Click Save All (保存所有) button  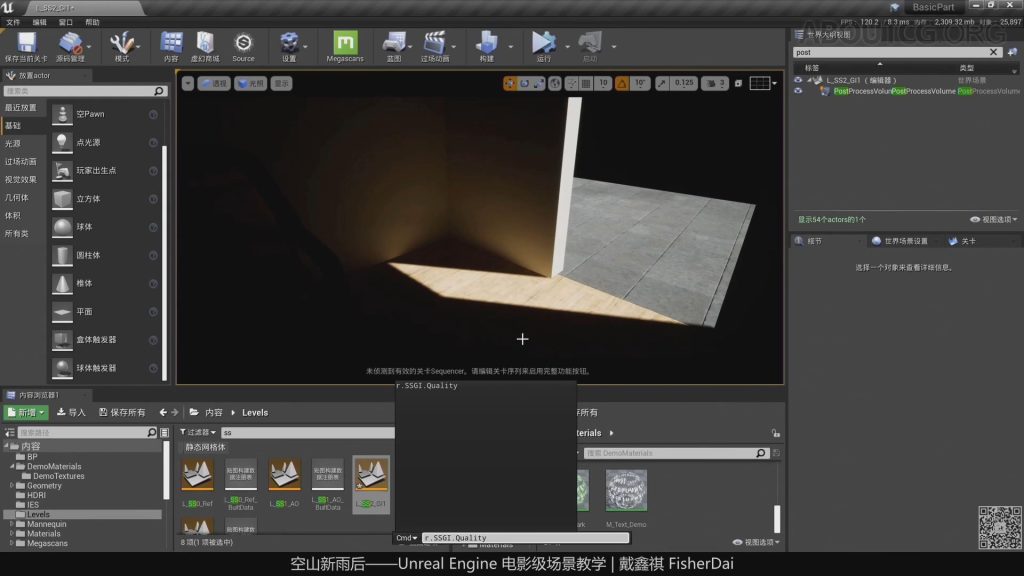coord(121,412)
